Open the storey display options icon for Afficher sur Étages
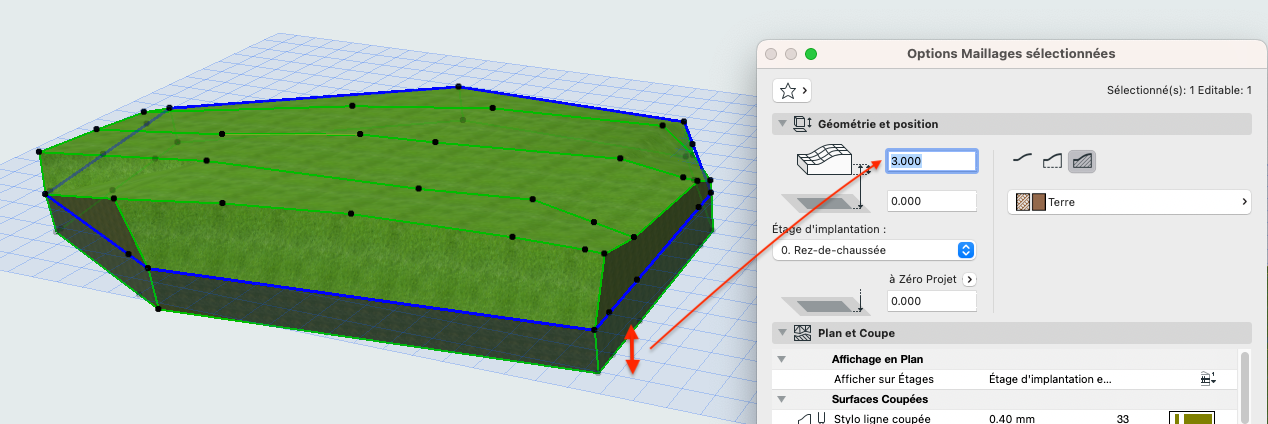The image size is (1268, 424). point(1208,379)
